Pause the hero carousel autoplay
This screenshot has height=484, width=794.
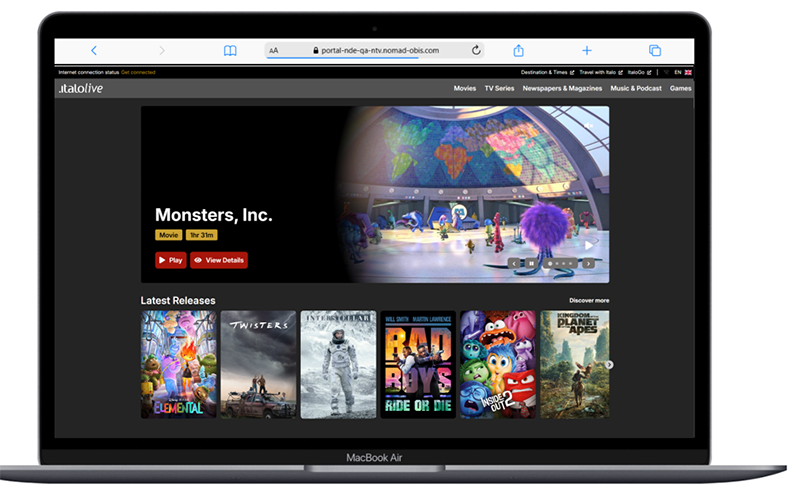pos(530,264)
